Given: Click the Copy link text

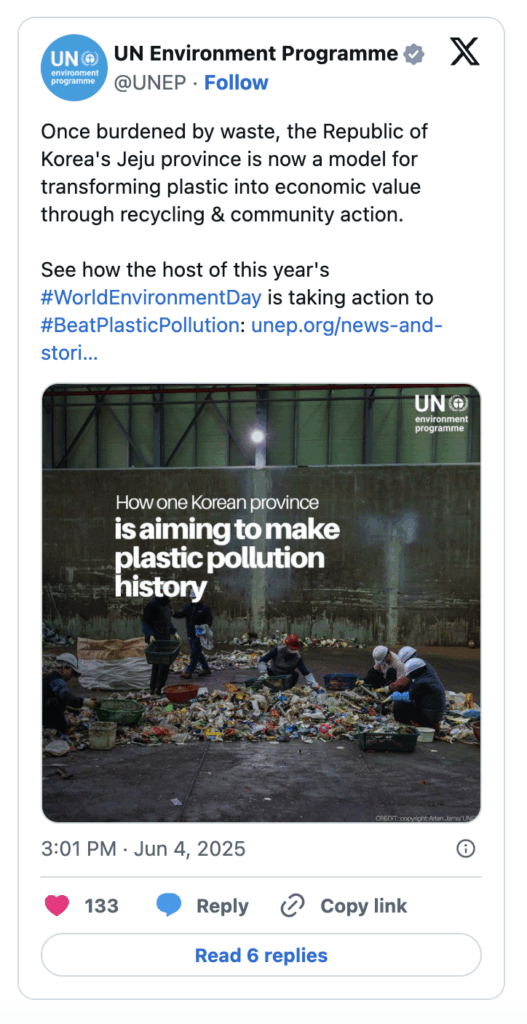Looking at the screenshot, I should [x=364, y=906].
